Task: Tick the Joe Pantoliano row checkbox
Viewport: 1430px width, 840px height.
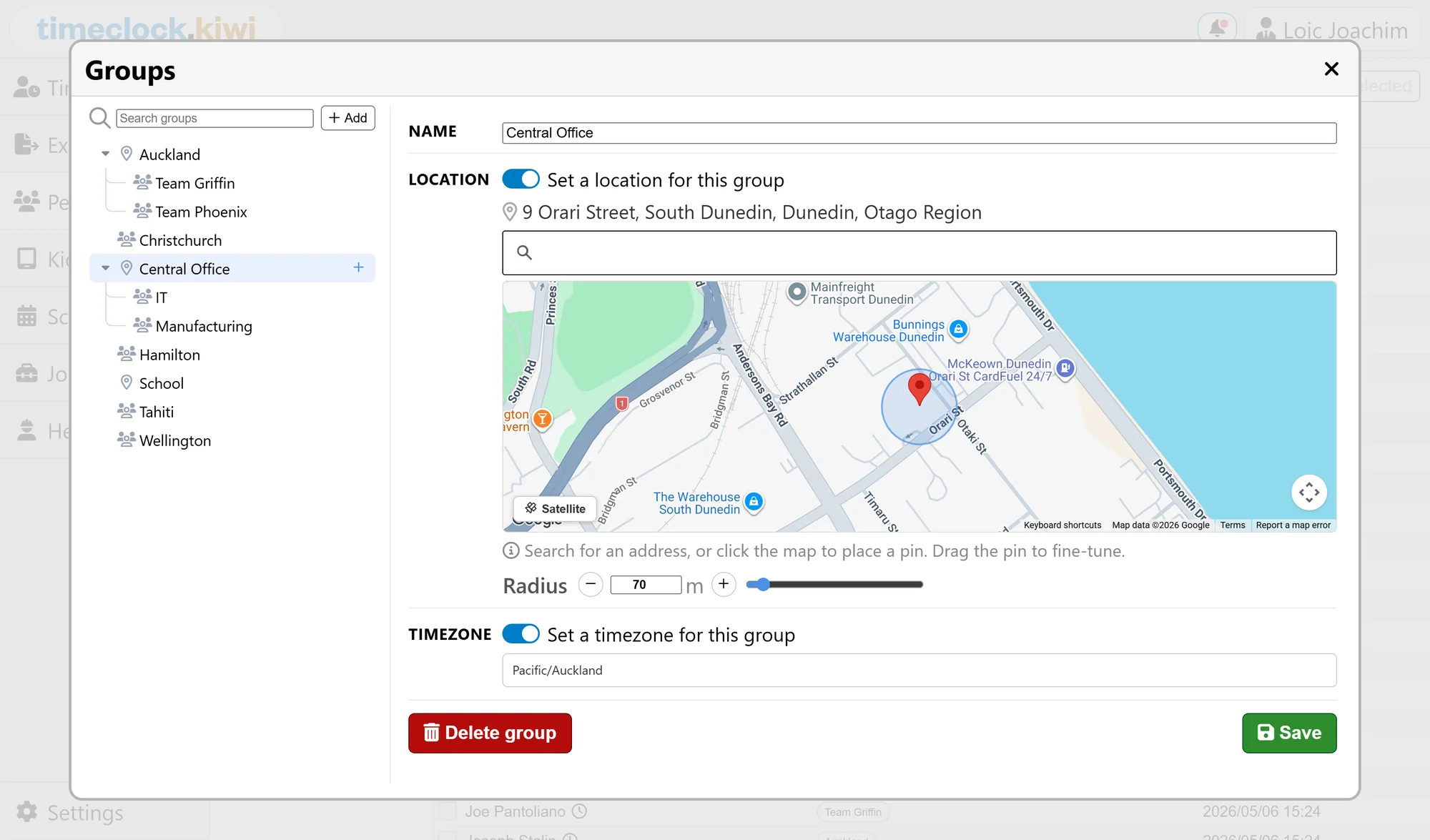Action: pos(447,811)
